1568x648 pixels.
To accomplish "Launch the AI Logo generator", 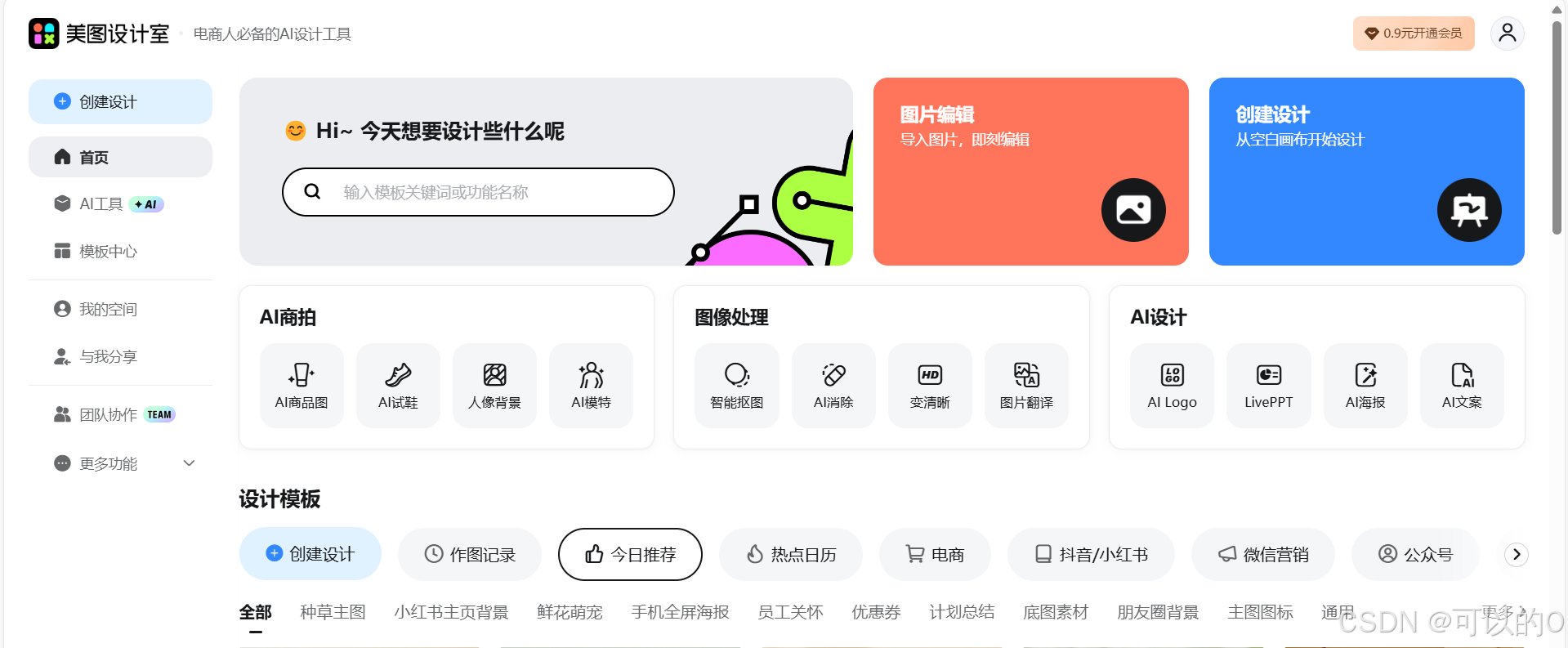I will point(1172,386).
